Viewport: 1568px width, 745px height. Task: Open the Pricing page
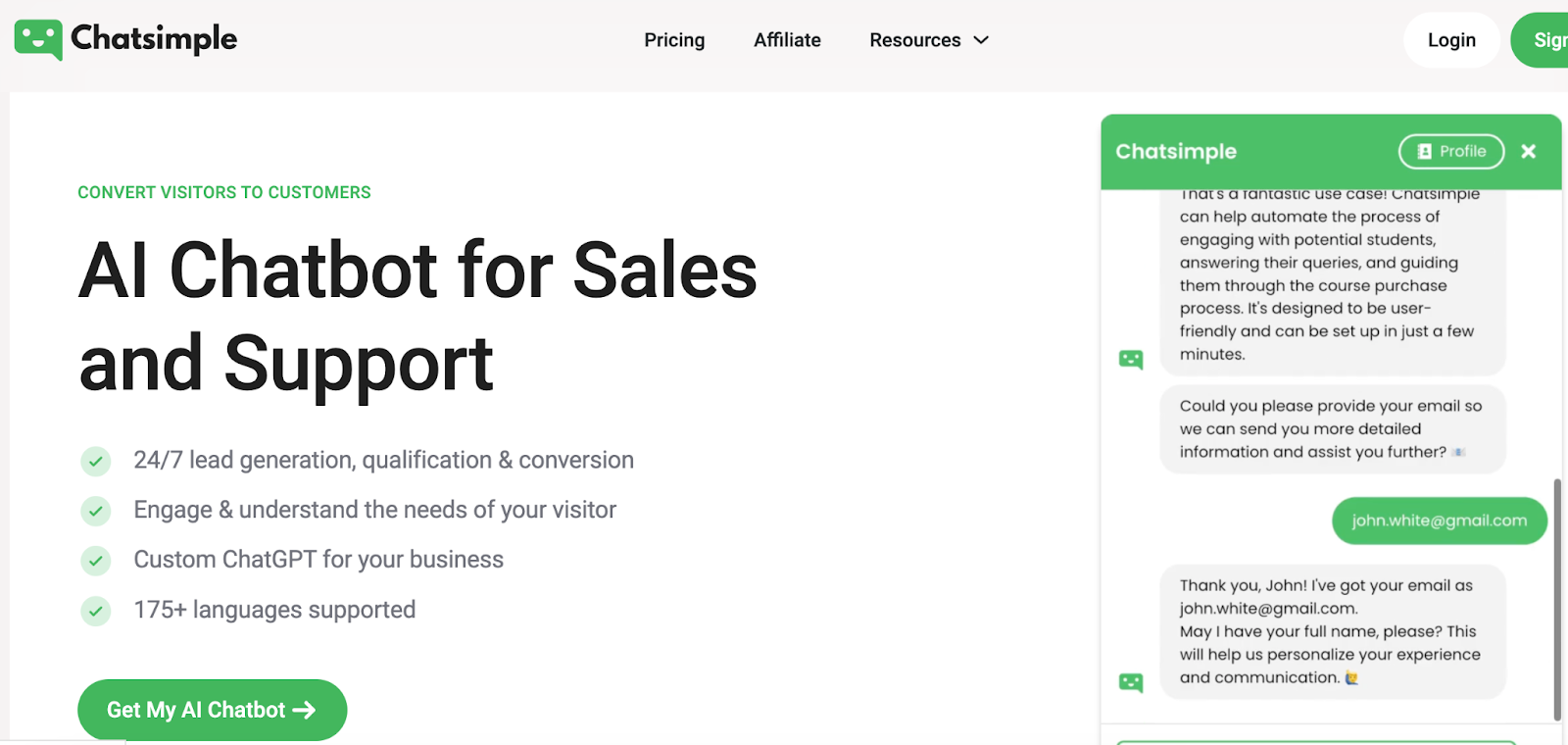pos(674,40)
